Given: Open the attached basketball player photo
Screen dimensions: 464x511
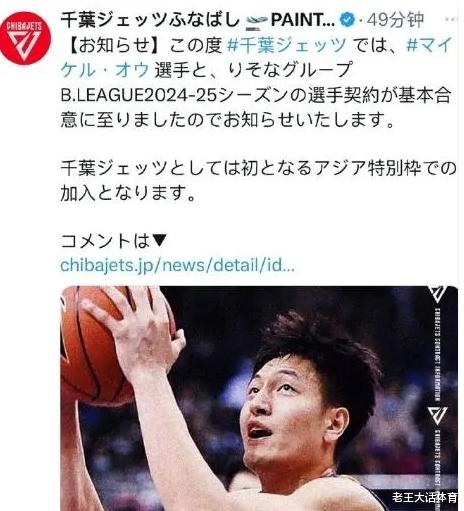Looking at the screenshot, I should [259, 398].
